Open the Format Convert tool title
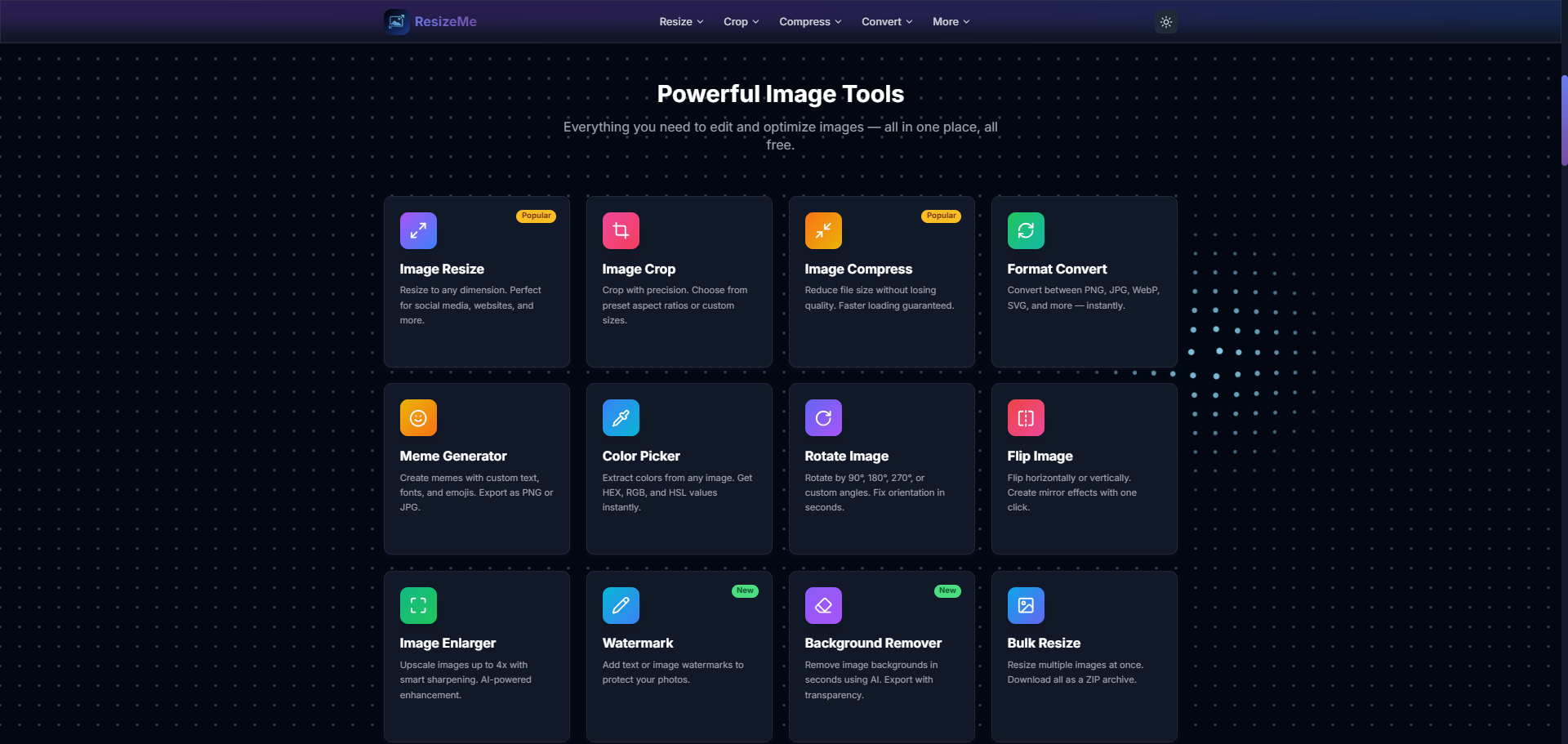1568x744 pixels. tap(1057, 270)
